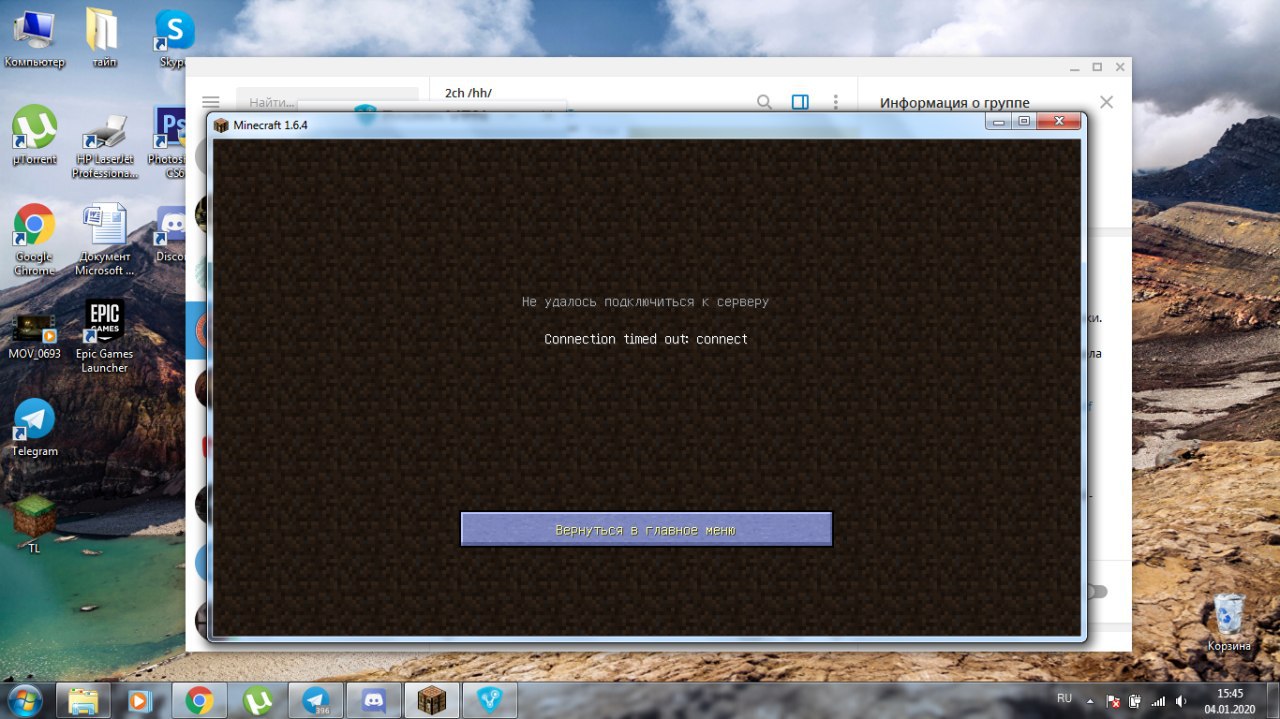Select the Microsoft document file on desktop

click(x=104, y=240)
